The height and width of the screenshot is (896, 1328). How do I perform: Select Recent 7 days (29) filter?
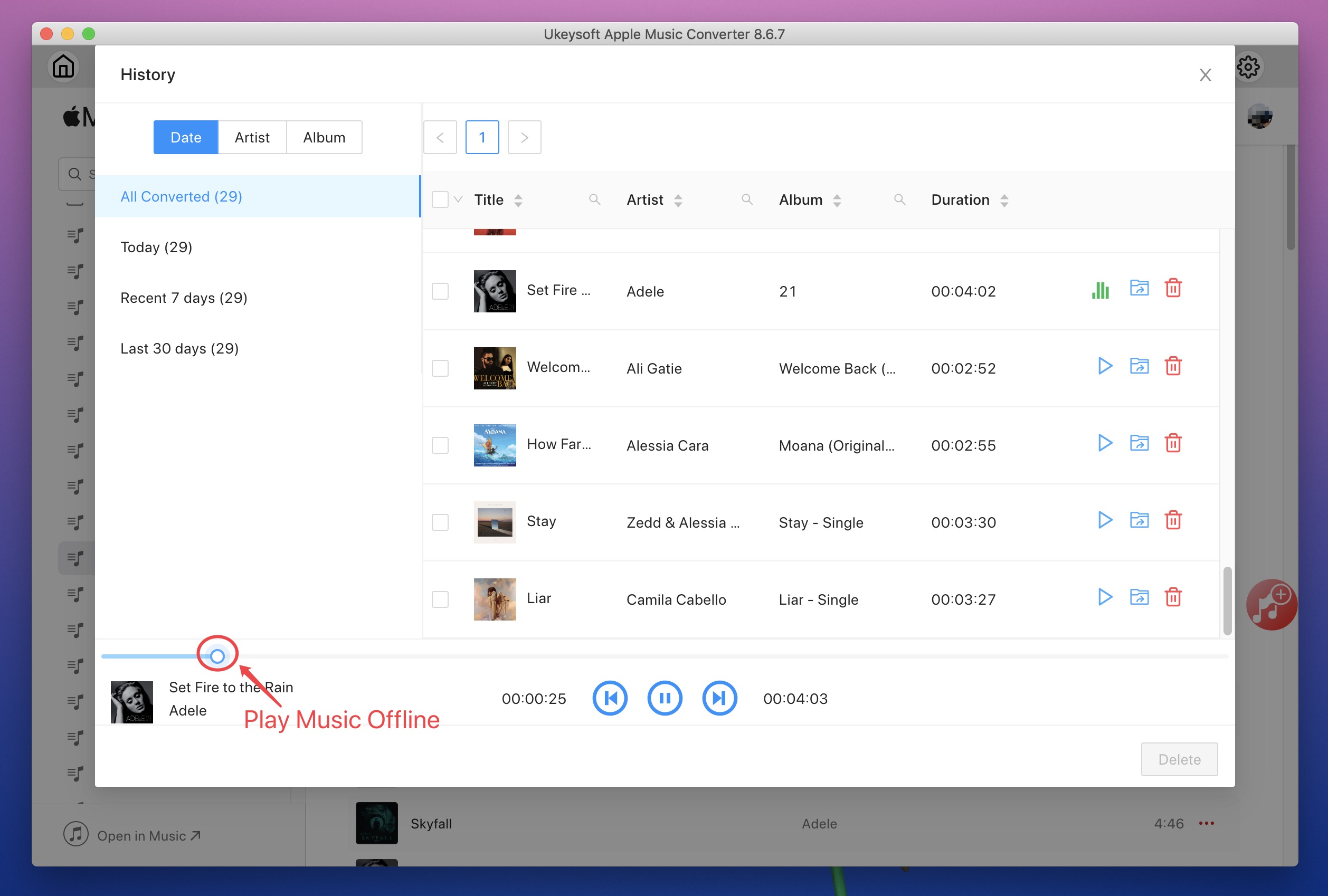(258, 298)
